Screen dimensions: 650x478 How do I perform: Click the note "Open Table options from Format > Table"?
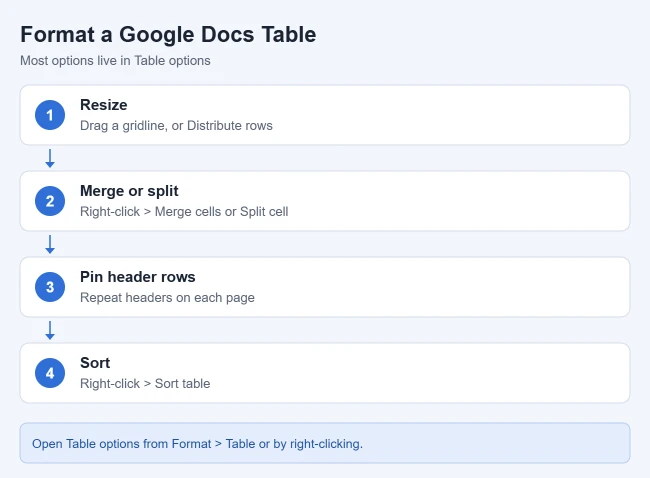coord(144,444)
